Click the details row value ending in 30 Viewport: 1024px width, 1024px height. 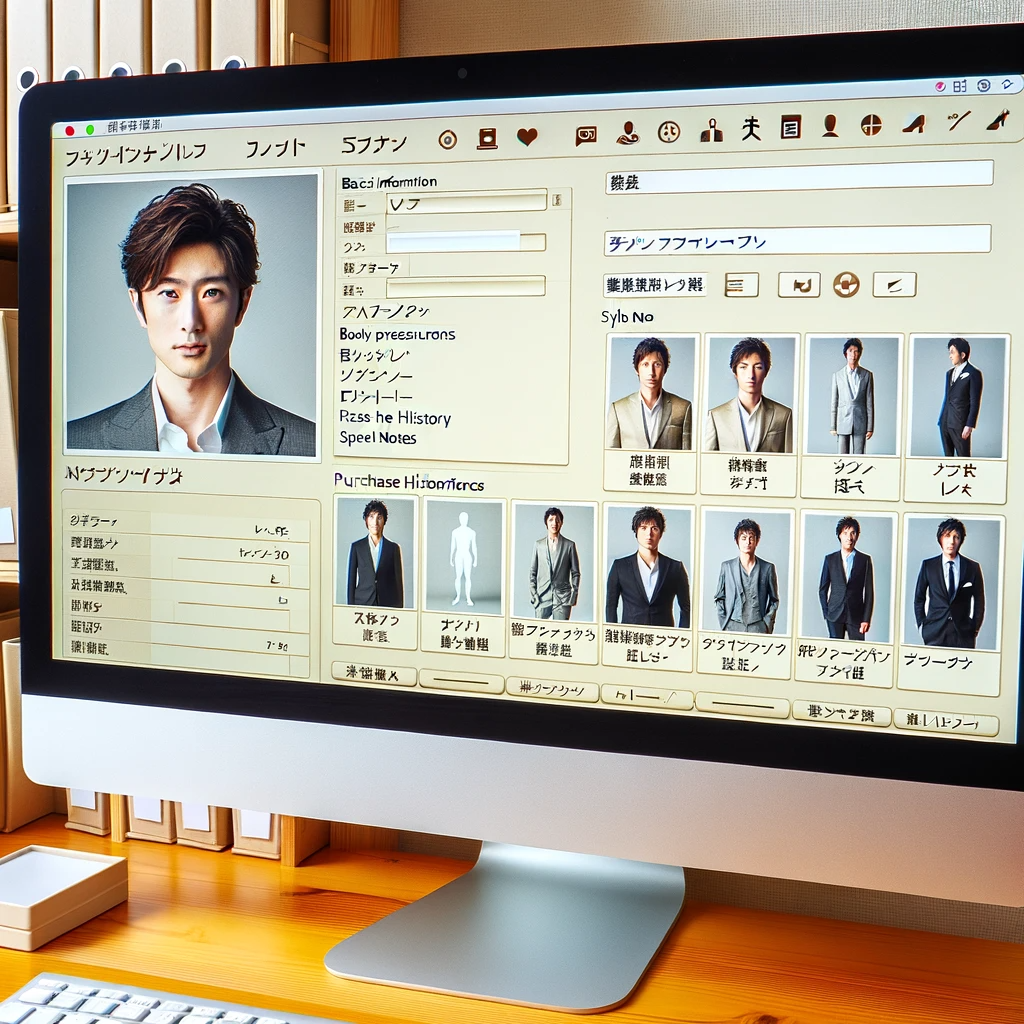(264, 553)
